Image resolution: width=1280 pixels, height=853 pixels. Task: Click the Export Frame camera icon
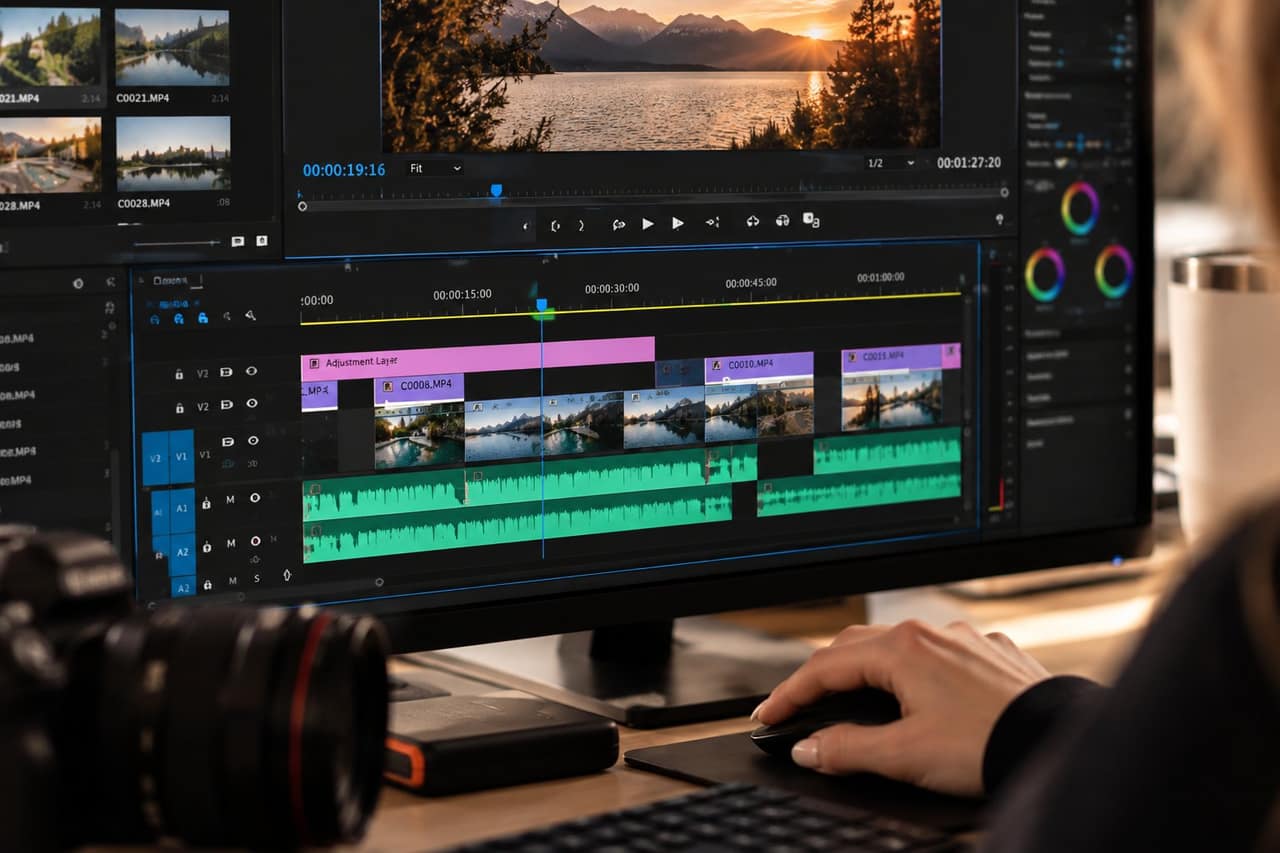tap(811, 220)
